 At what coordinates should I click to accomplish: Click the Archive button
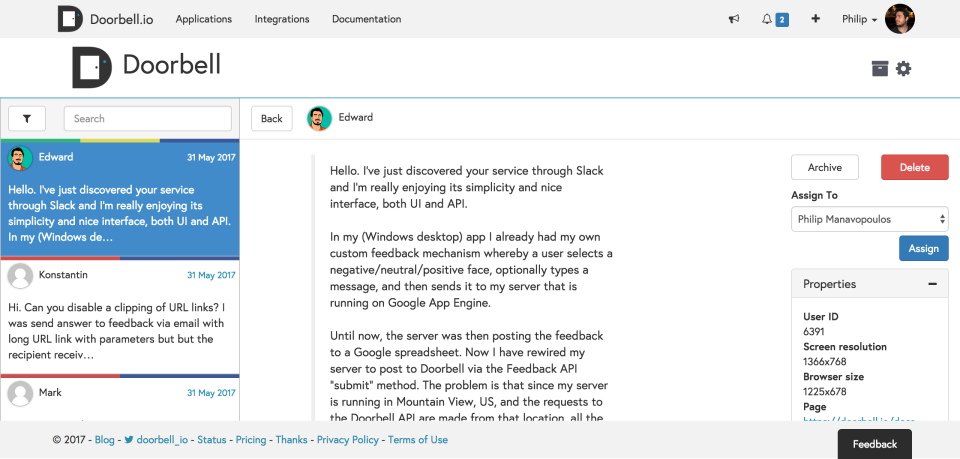[825, 167]
